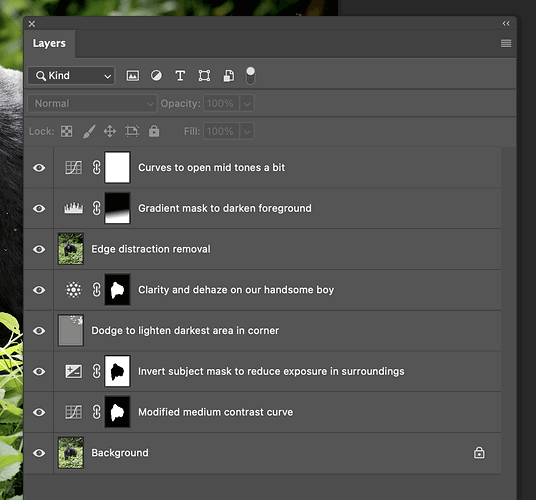Click Levels icon on Gradient mask layer

[73, 208]
